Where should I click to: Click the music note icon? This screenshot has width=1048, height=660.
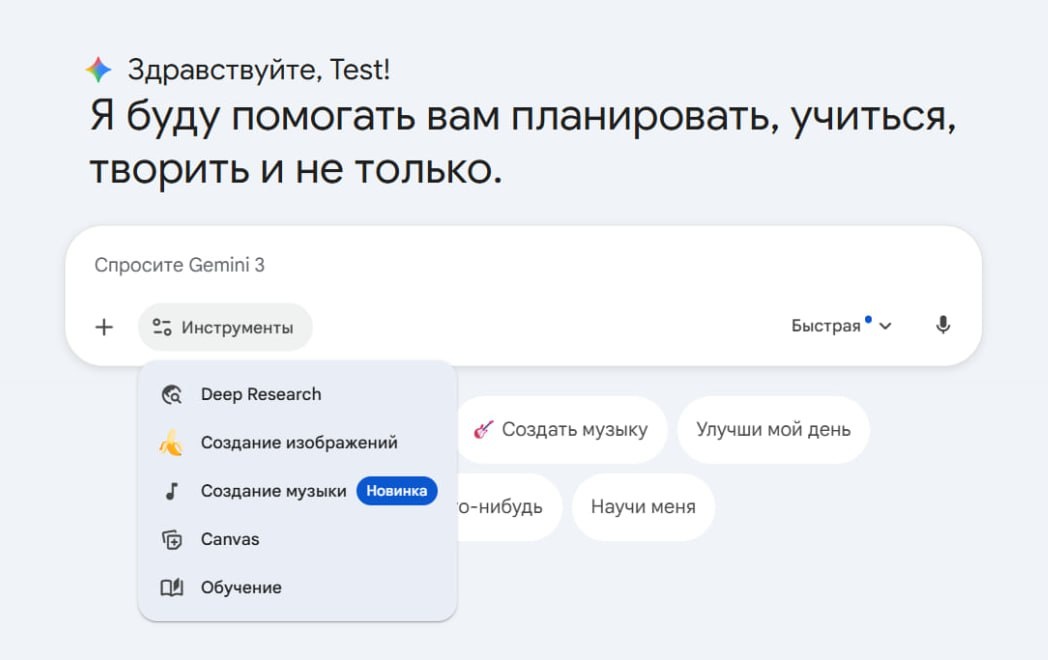coord(172,491)
